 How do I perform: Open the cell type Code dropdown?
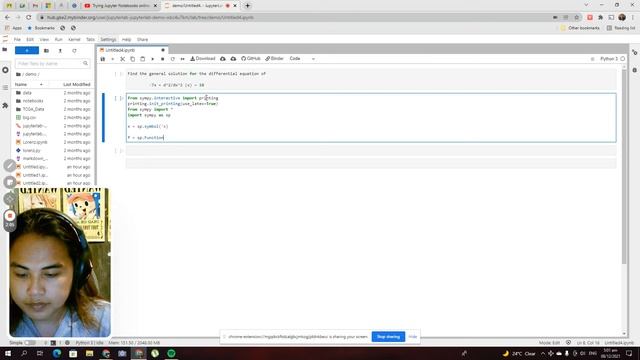302,59
